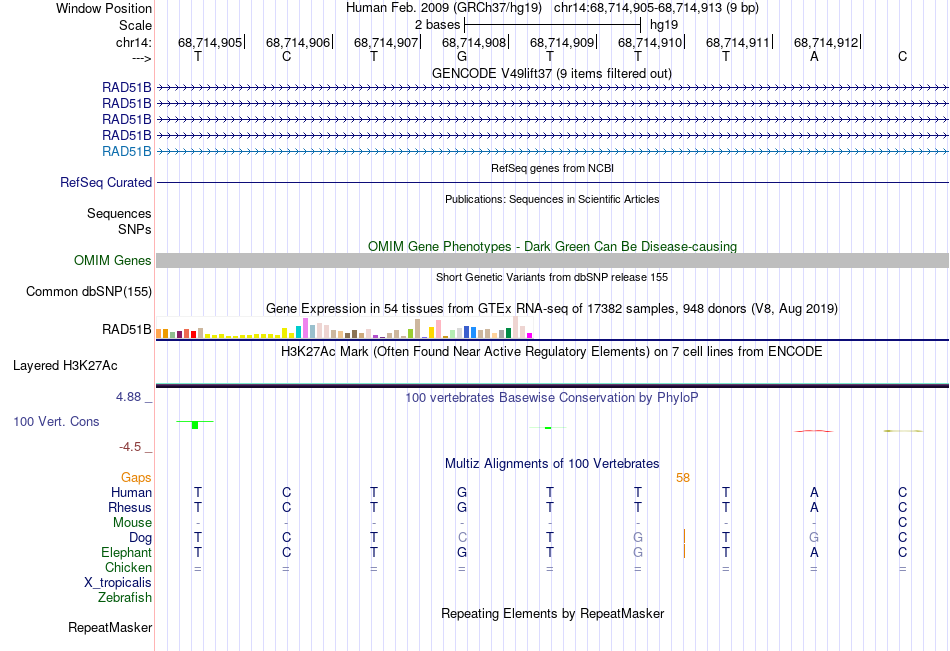Viewport: 950px width, 651px height.
Task: Click position label 68,714,909 in ruler
Action: point(562,42)
